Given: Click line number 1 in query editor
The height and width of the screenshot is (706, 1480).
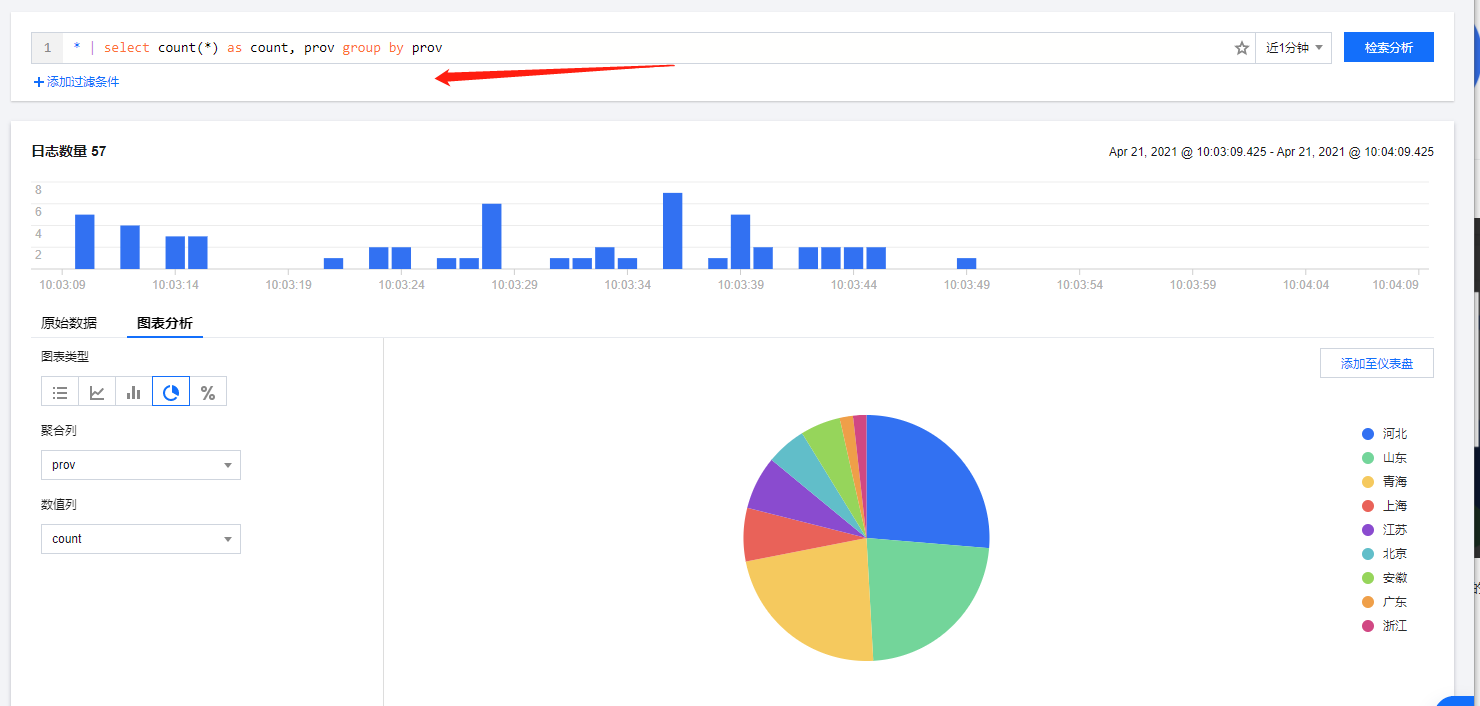Looking at the screenshot, I should click(x=47, y=48).
